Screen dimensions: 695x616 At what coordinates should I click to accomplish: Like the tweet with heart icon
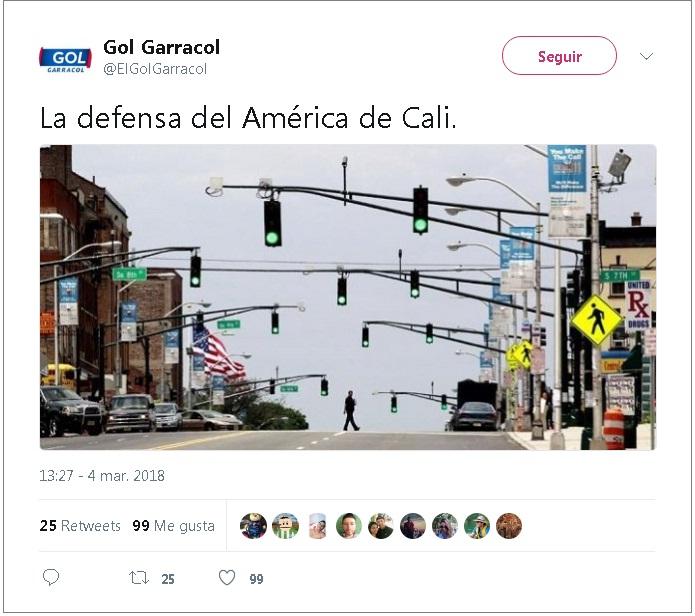point(227,577)
